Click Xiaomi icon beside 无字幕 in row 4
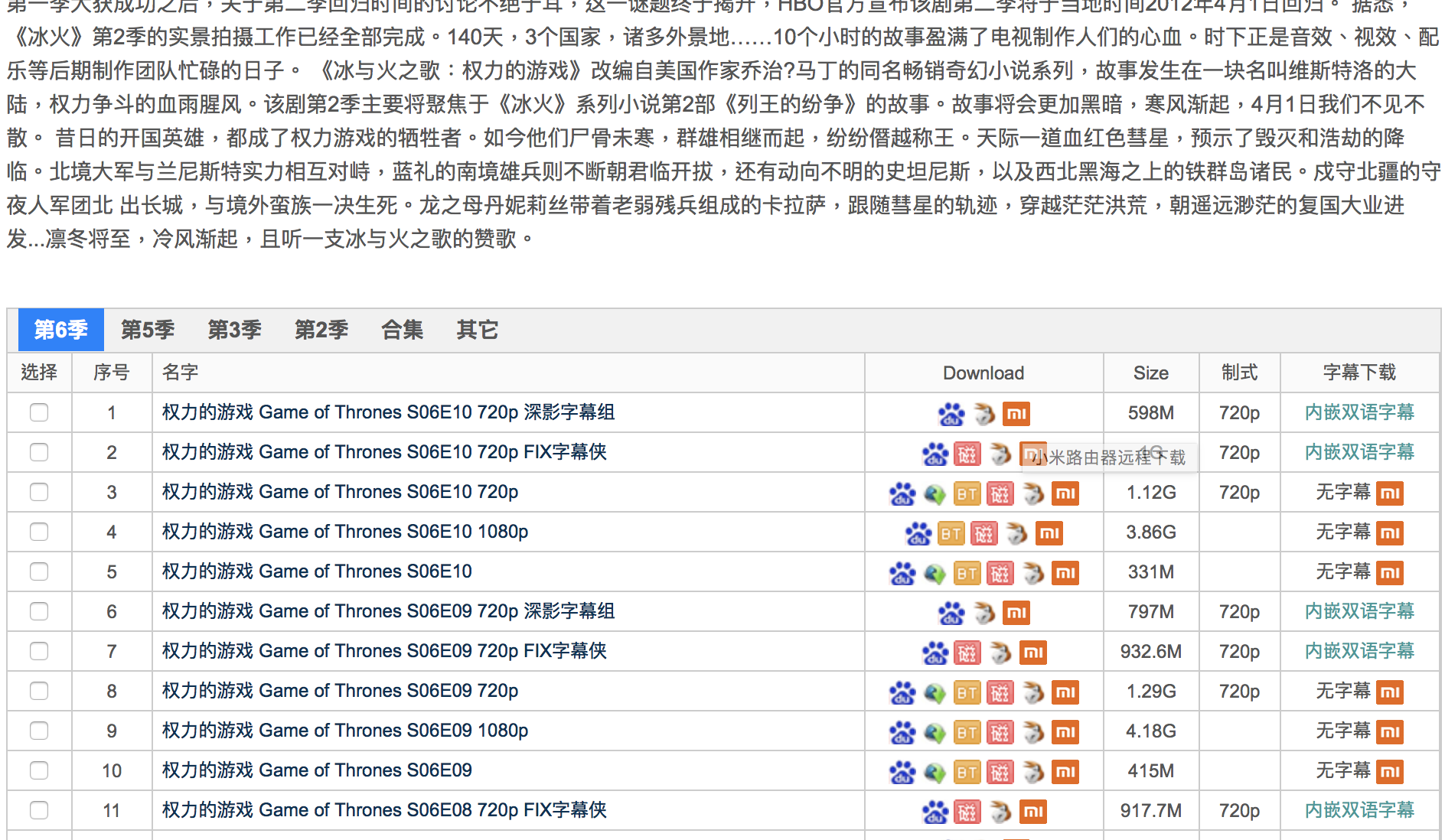1445x840 pixels. tap(1390, 533)
